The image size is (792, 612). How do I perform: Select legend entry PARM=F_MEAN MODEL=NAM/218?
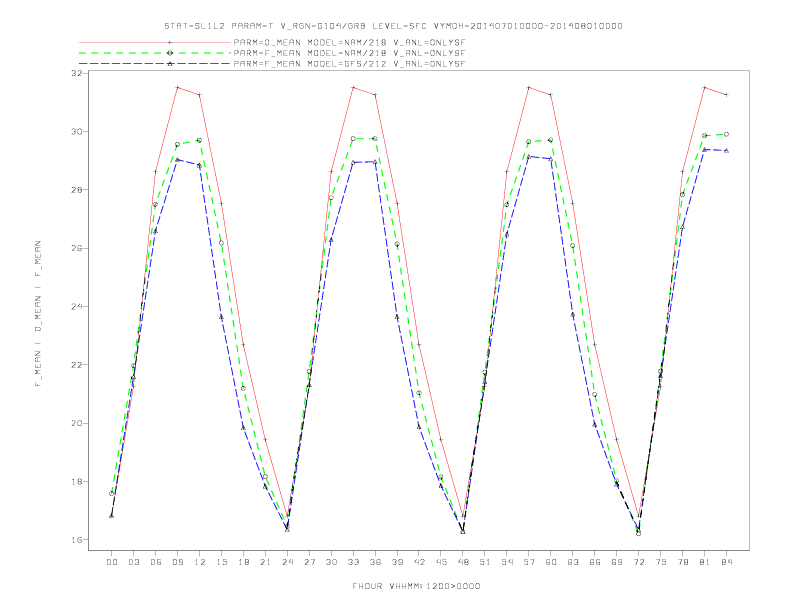point(349,53)
